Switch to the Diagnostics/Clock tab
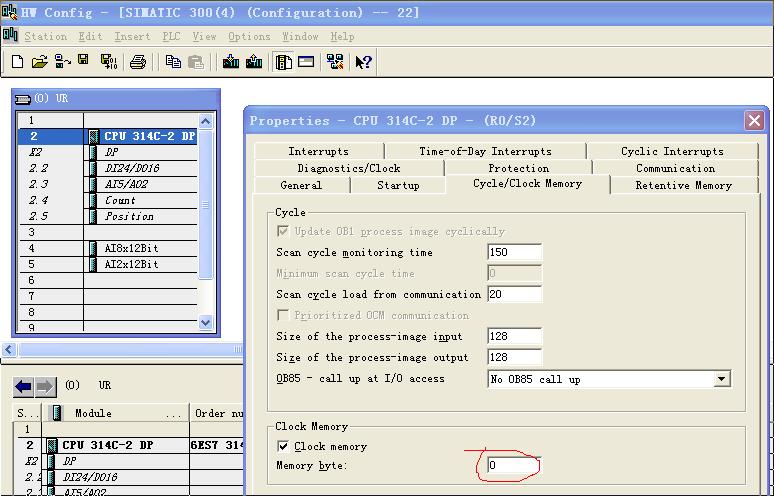This screenshot has height=496, width=774. 349,168
